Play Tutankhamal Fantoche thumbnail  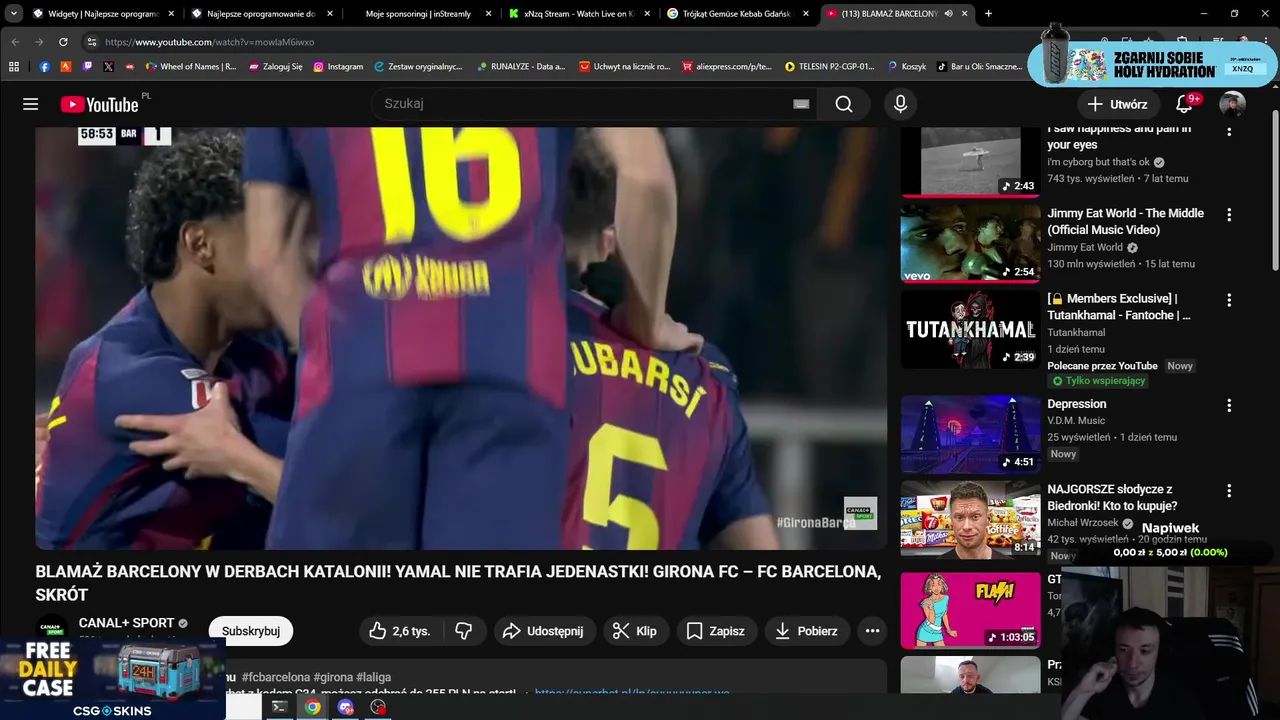click(970, 329)
